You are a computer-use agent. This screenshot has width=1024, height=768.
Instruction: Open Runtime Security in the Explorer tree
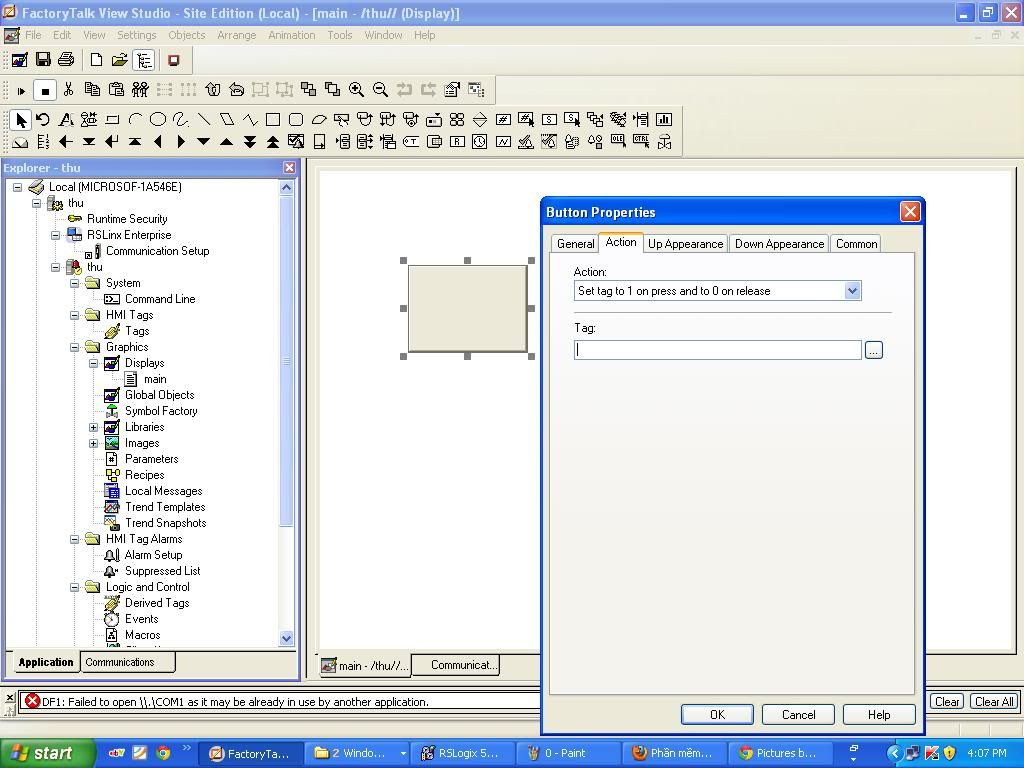tap(127, 219)
